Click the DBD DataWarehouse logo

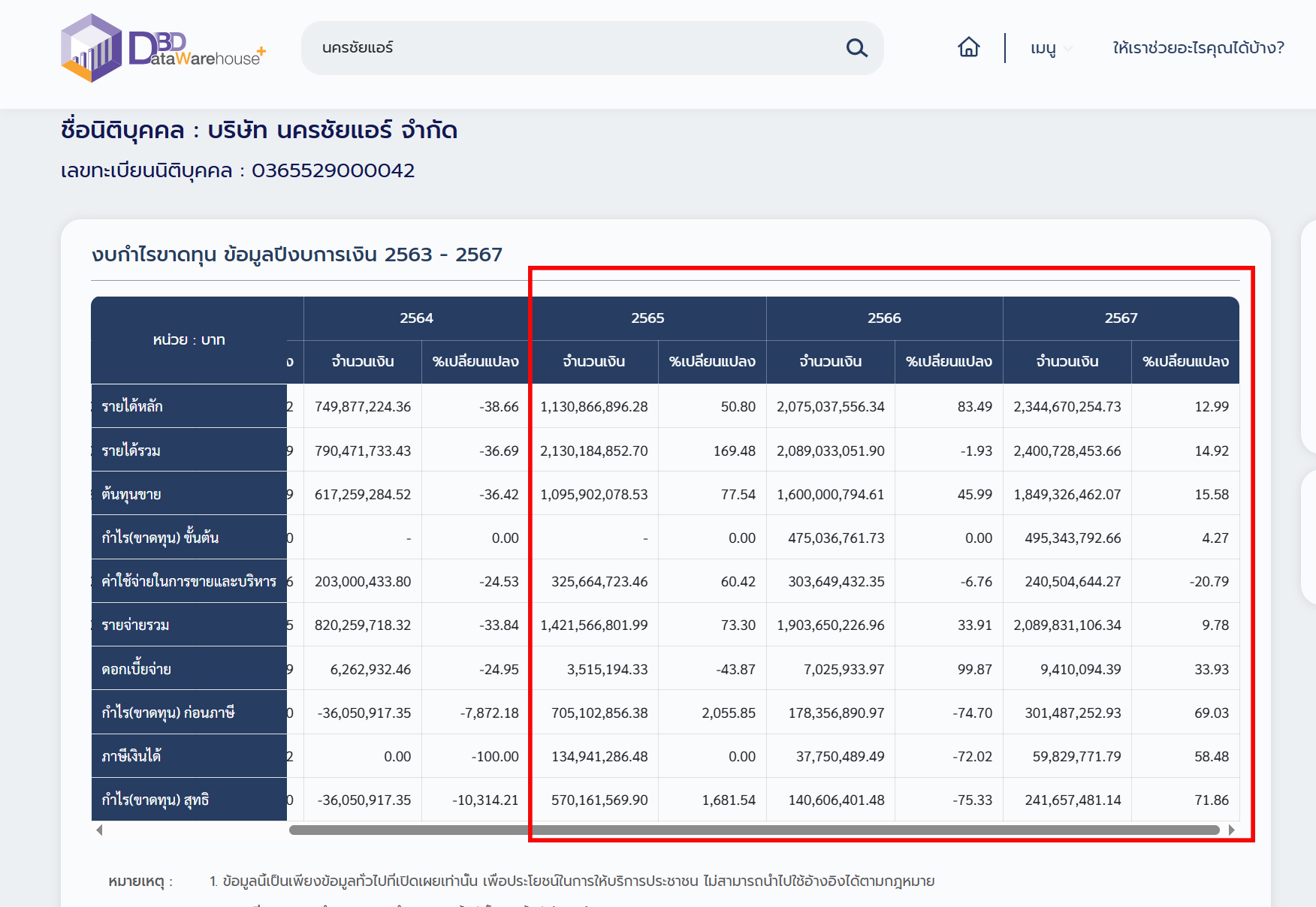(163, 48)
